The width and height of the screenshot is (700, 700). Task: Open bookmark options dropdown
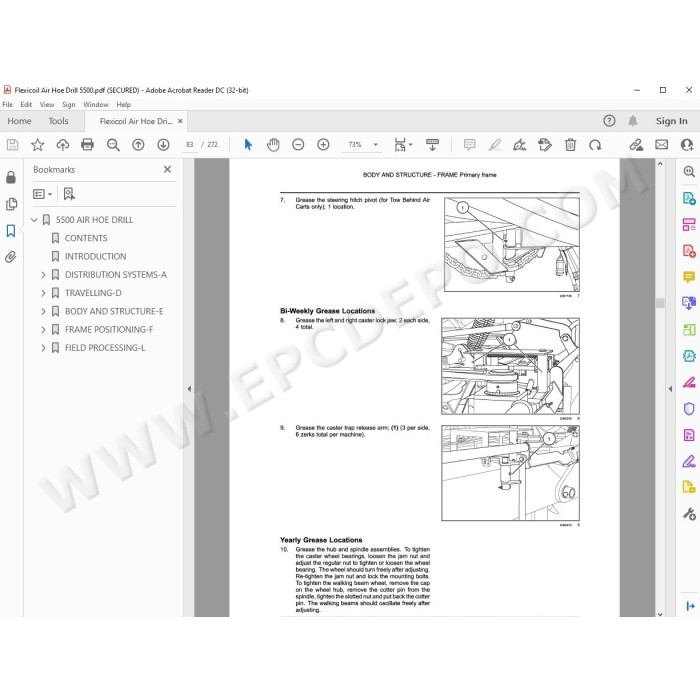[x=42, y=194]
